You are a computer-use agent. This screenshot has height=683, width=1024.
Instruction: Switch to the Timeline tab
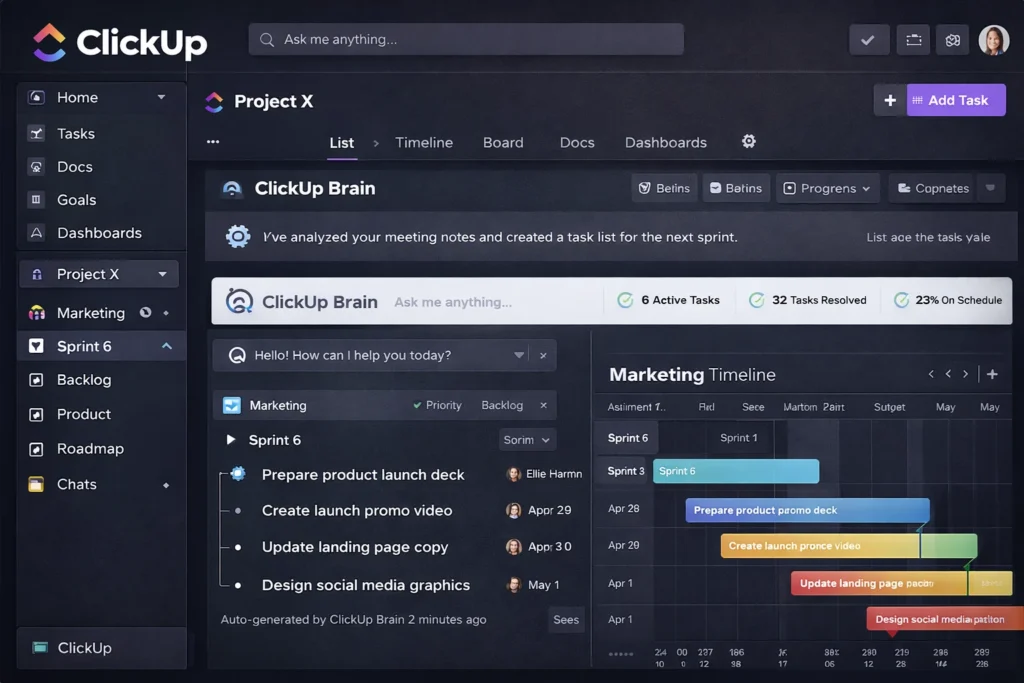[423, 143]
